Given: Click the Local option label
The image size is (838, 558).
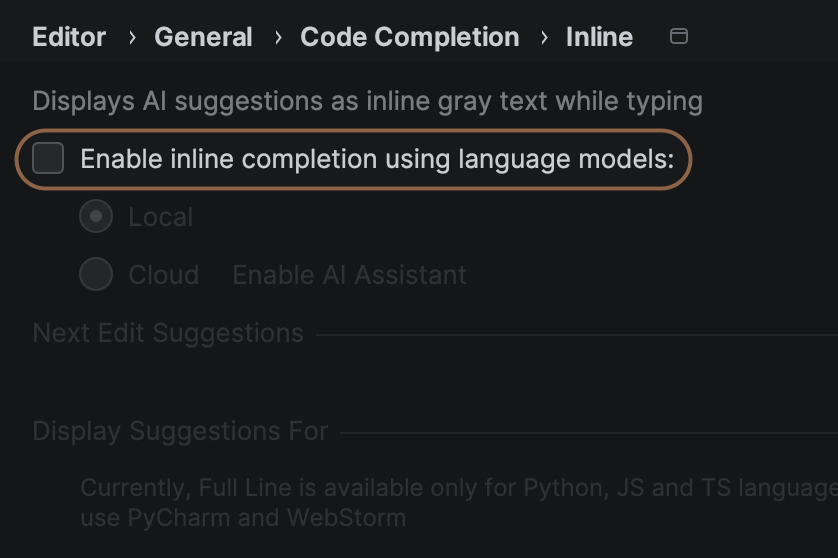Looking at the screenshot, I should click(160, 217).
